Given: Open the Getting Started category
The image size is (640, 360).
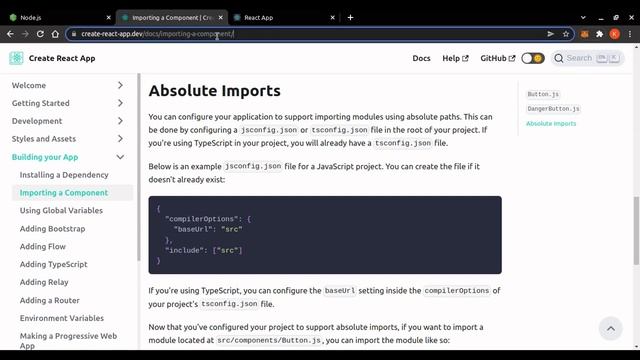Looking at the screenshot, I should pos(40,103).
